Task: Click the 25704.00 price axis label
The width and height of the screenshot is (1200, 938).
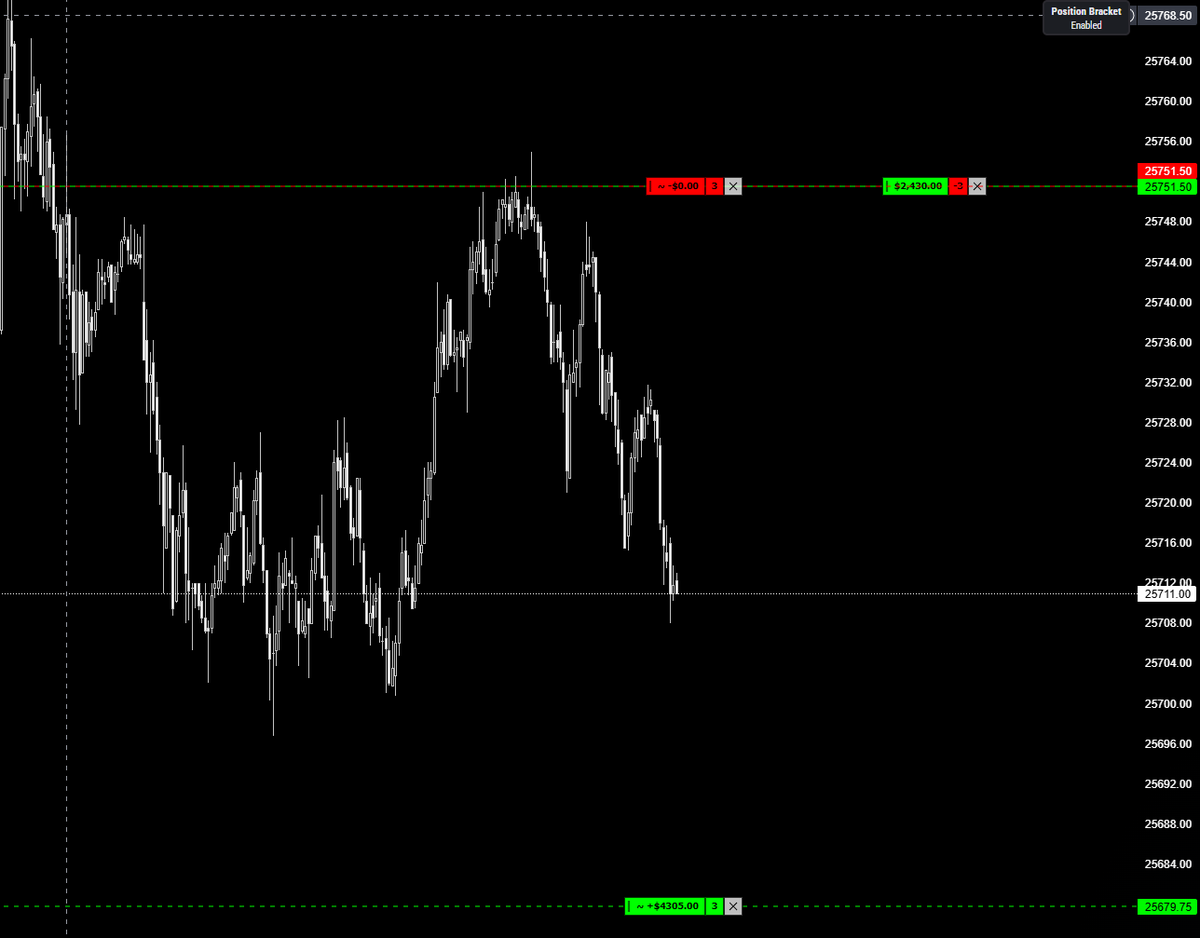Action: [x=1167, y=663]
